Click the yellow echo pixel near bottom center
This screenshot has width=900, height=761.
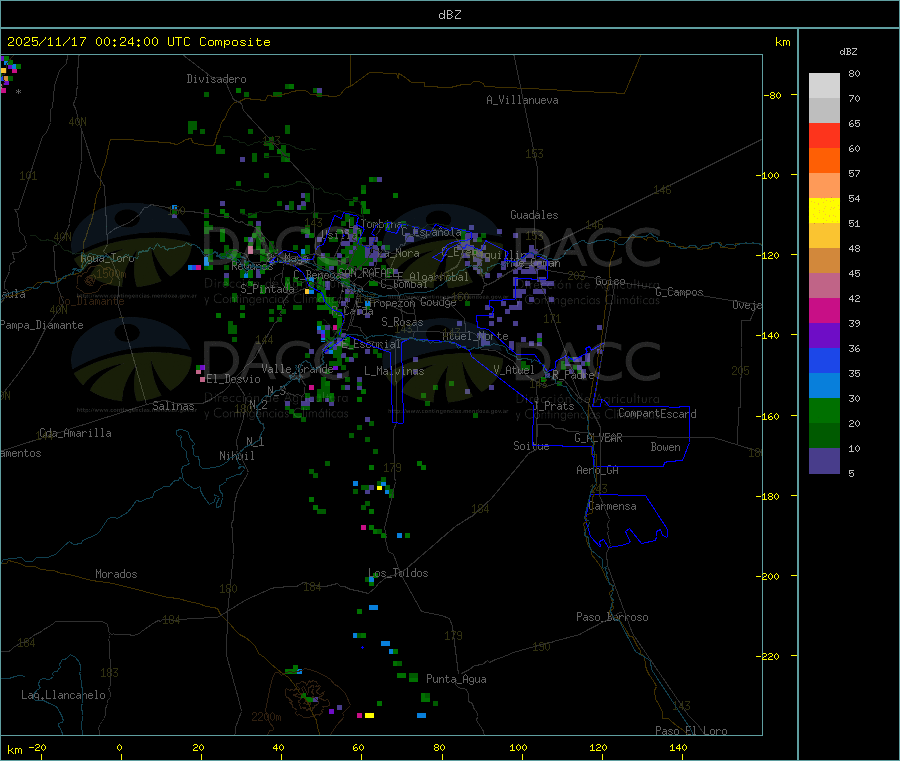[x=369, y=716]
